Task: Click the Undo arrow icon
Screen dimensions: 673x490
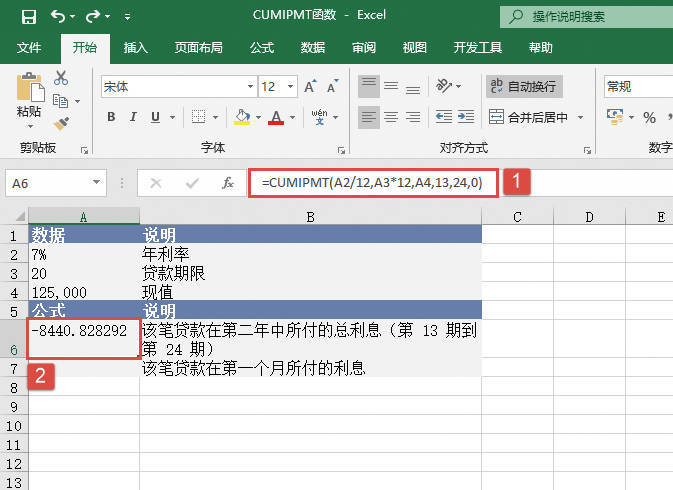Action: pos(58,17)
